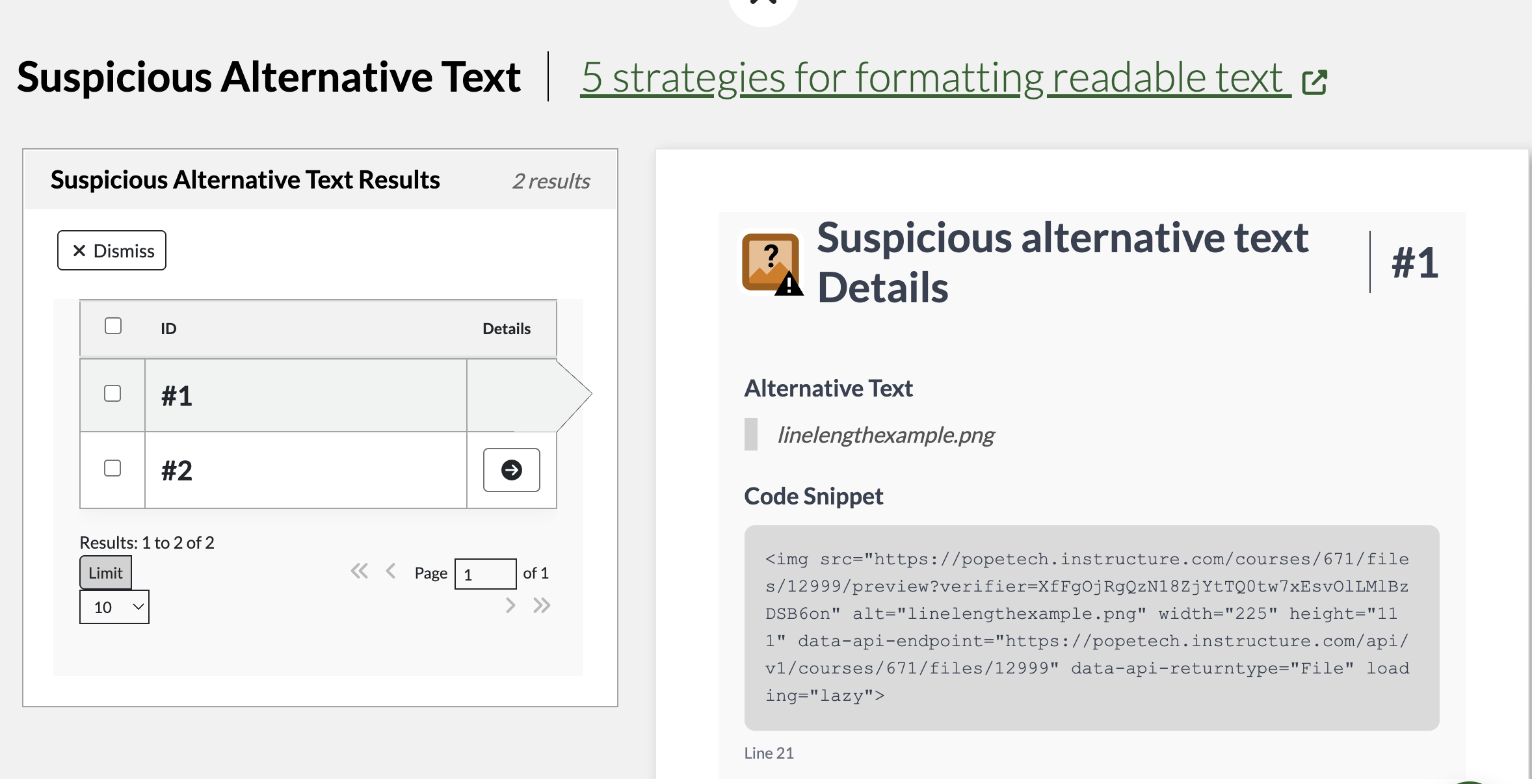This screenshot has width=1532, height=784.
Task: Toggle the select-all checkbox in header
Action: coord(113,326)
